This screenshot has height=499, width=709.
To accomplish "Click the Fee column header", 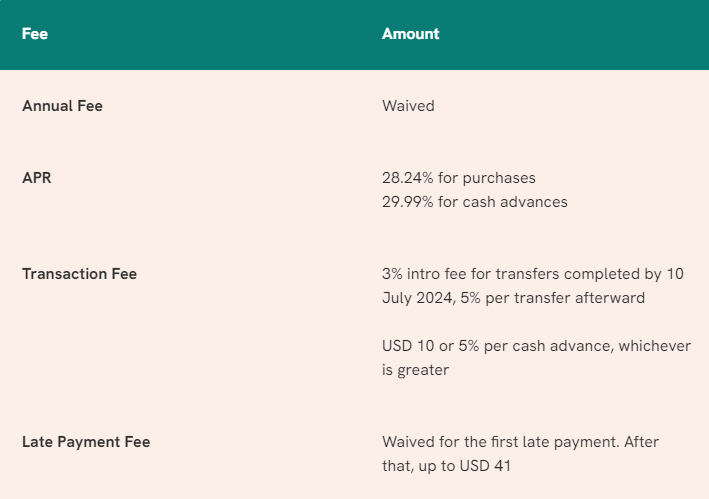I will tap(35, 34).
